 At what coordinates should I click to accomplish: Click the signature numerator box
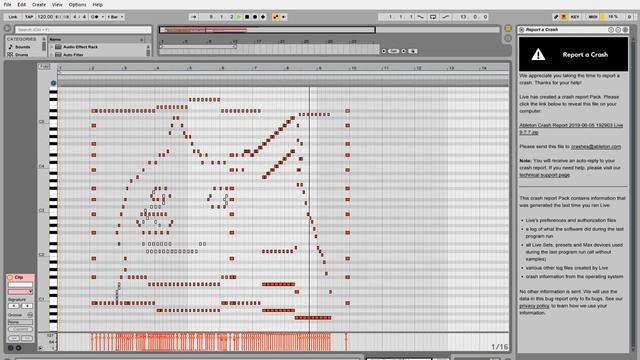point(14,306)
